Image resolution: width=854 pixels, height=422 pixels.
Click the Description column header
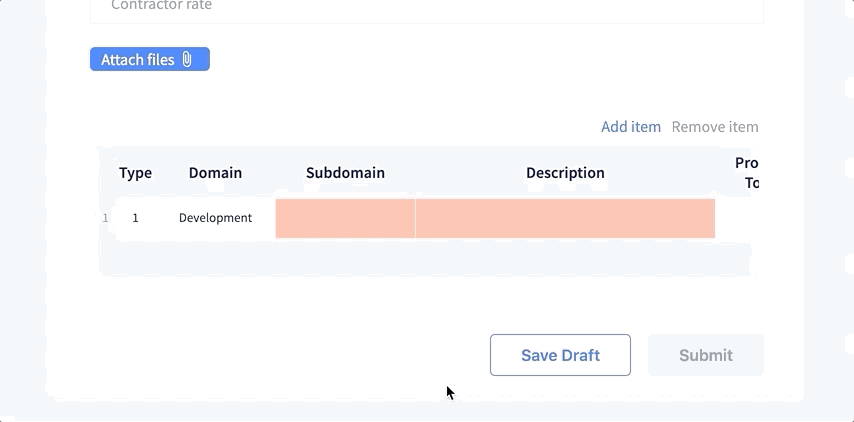[565, 173]
